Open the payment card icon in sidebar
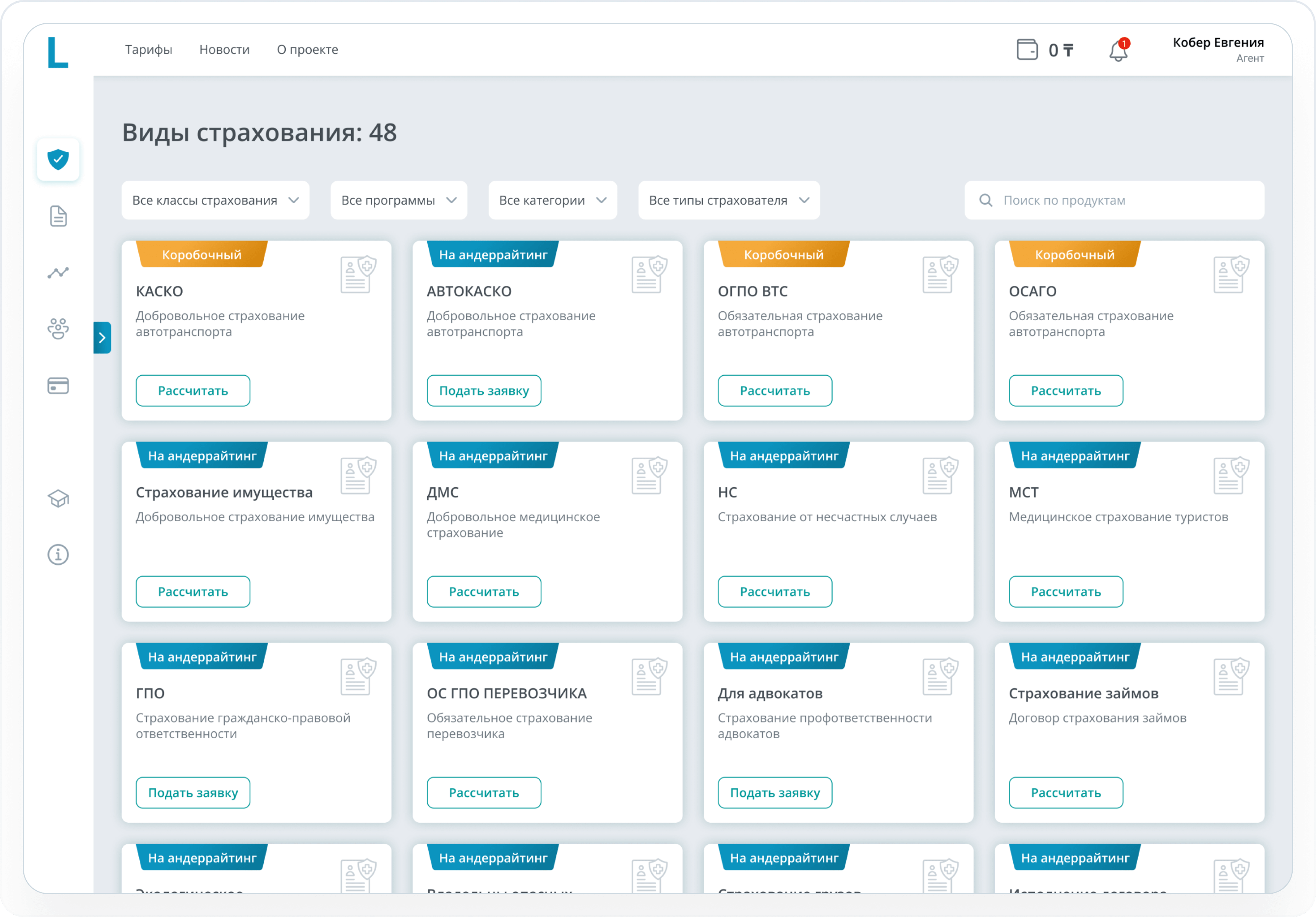The image size is (1316, 917). (58, 385)
